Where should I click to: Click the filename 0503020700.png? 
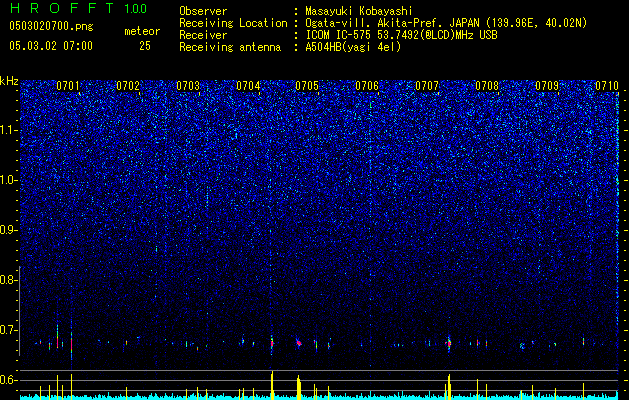(51, 26)
